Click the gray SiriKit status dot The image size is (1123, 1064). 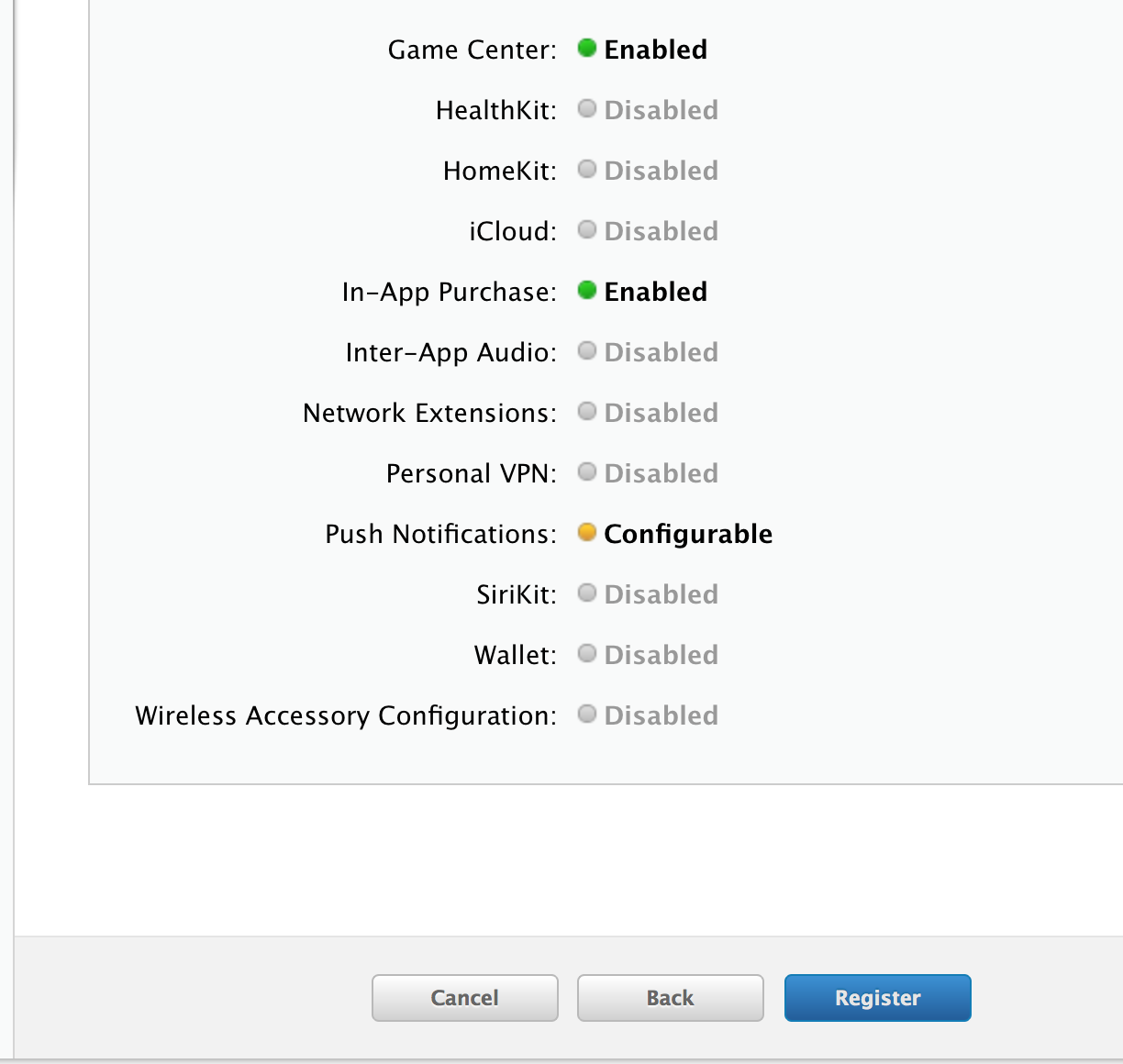(x=587, y=593)
